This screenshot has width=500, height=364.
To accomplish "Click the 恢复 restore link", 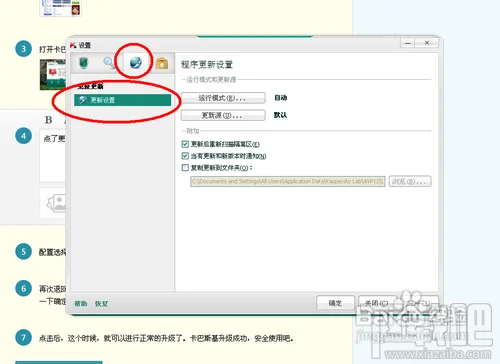I will click(101, 304).
